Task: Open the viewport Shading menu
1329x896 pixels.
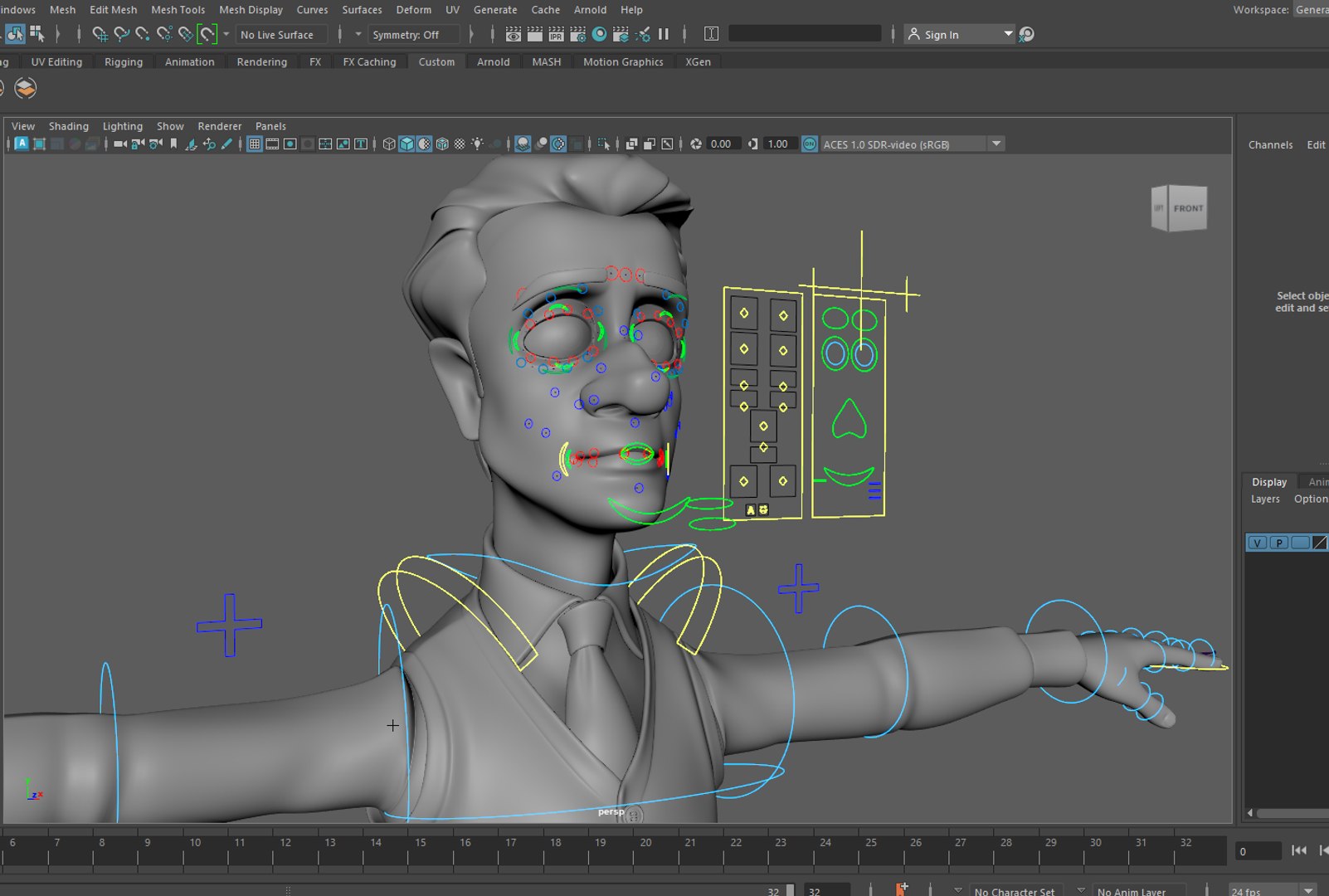Action: [69, 126]
